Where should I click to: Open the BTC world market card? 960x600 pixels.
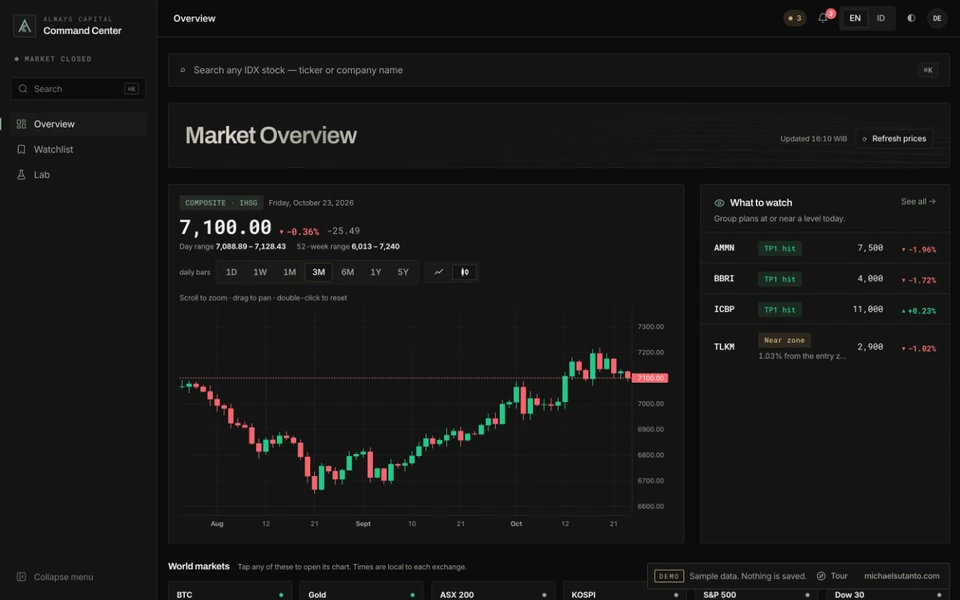tap(230, 591)
